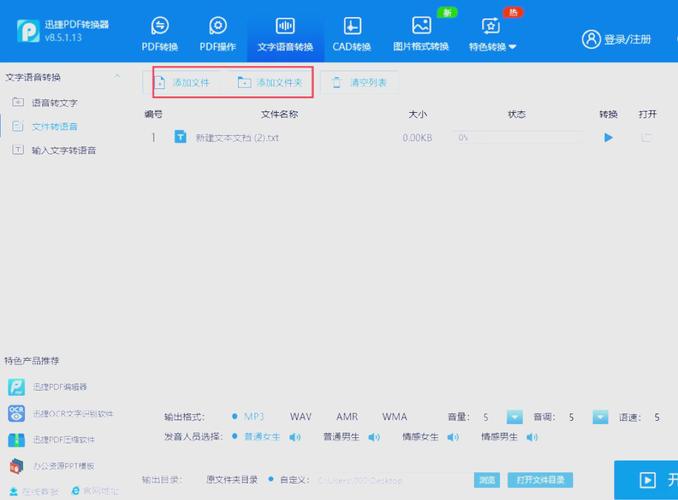This screenshot has height=500, width=678.
Task: Preview 普通男生 voice with speaker icon
Action: pos(374,437)
